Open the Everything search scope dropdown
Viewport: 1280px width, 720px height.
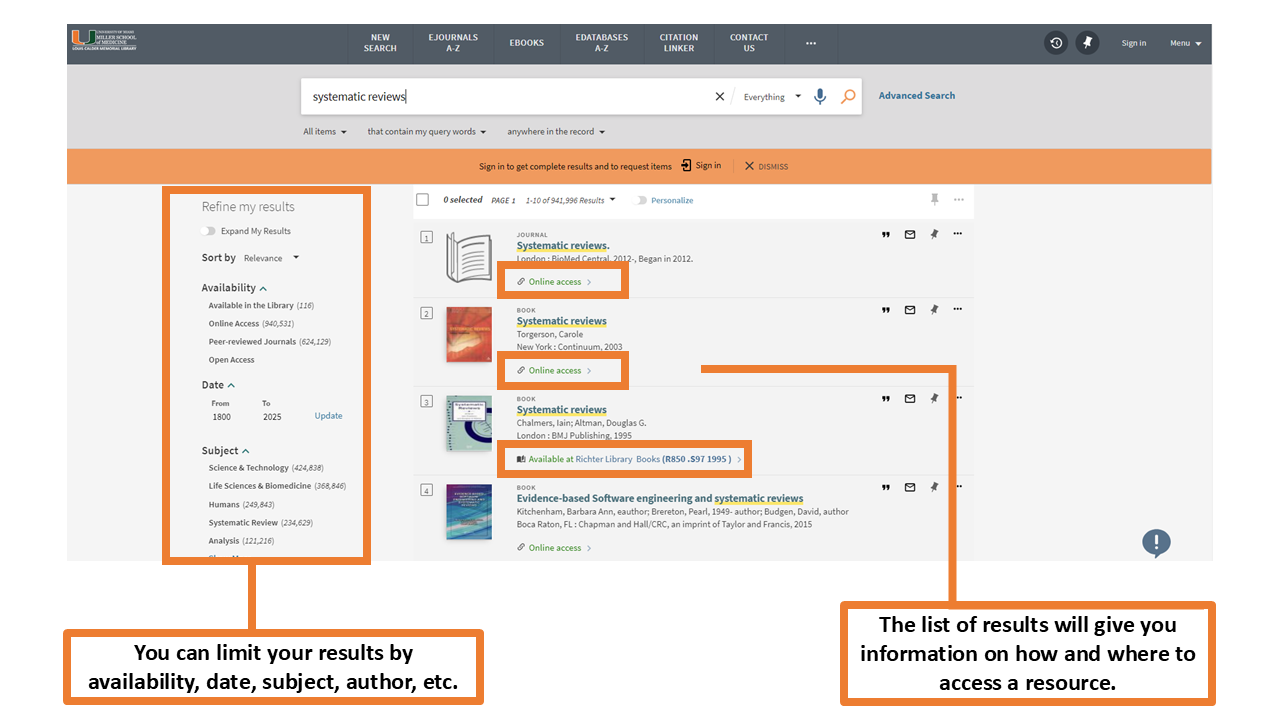pyautogui.click(x=772, y=97)
